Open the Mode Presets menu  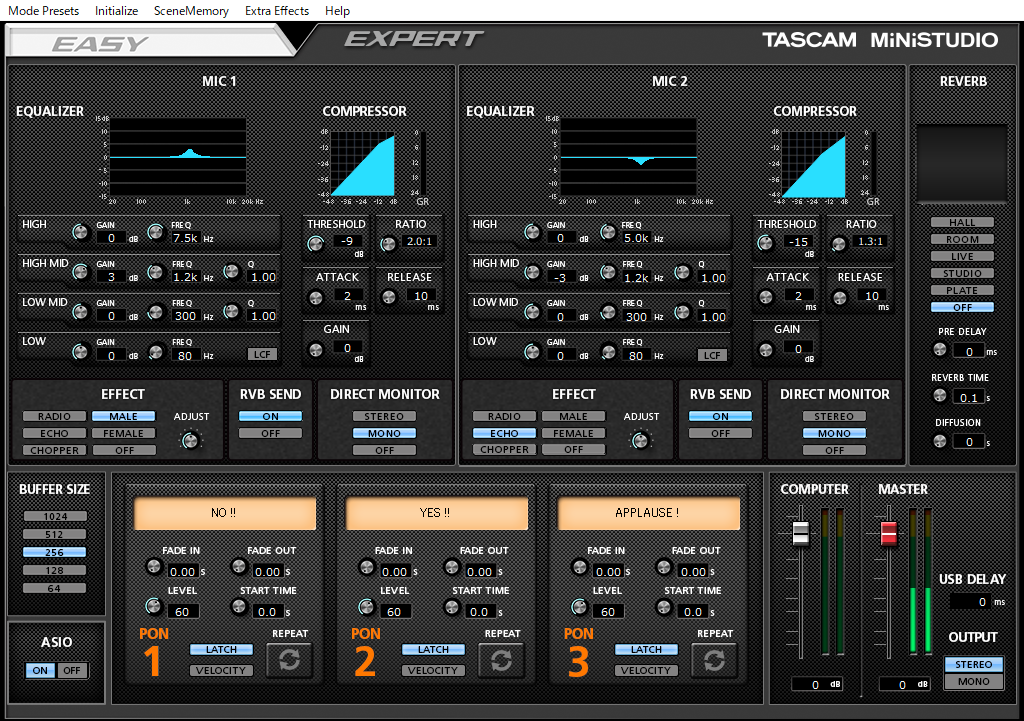[x=44, y=10]
